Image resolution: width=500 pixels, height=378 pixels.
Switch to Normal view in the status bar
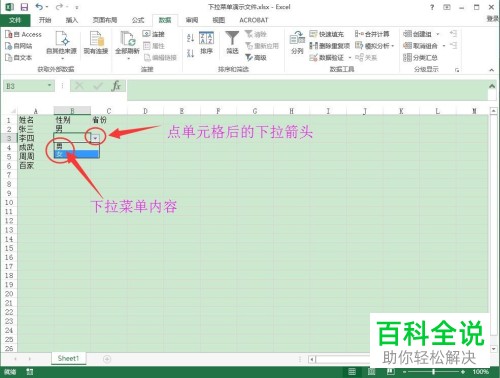[352, 372]
